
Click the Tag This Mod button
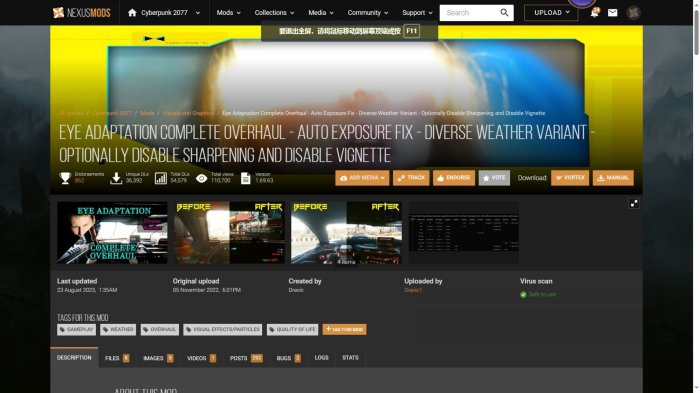tap(344, 330)
